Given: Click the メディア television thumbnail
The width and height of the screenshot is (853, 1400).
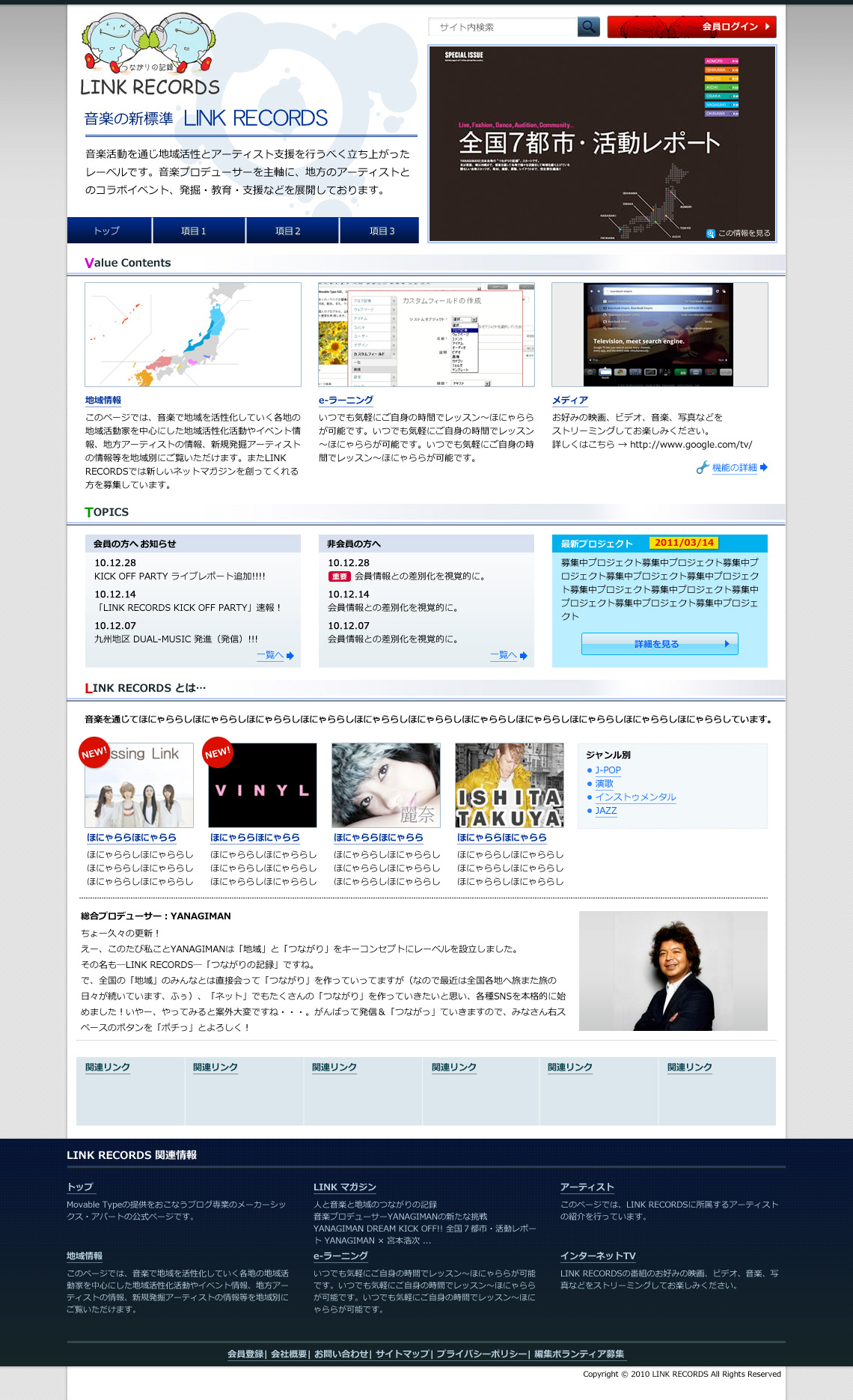Looking at the screenshot, I should pos(660,335).
